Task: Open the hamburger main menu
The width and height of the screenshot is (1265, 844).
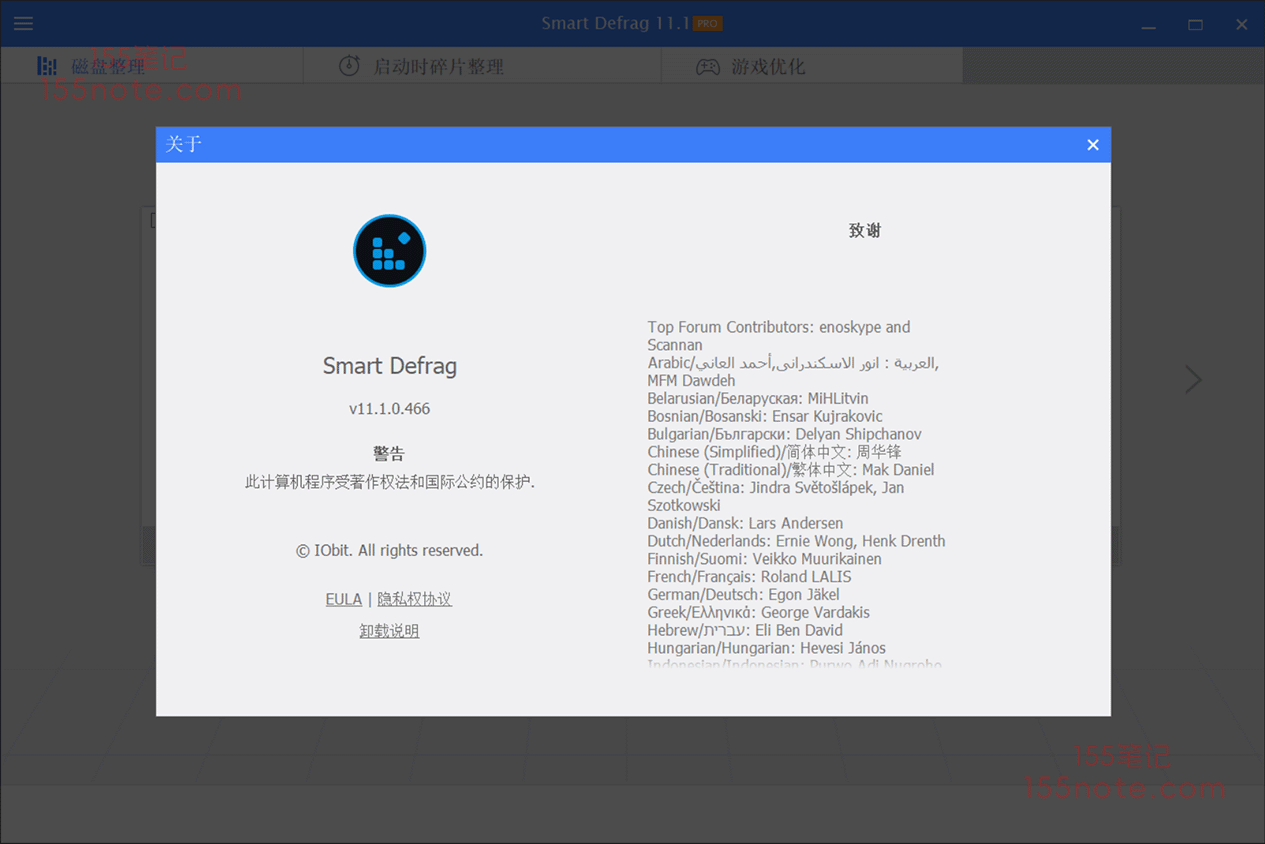Action: click(x=23, y=23)
